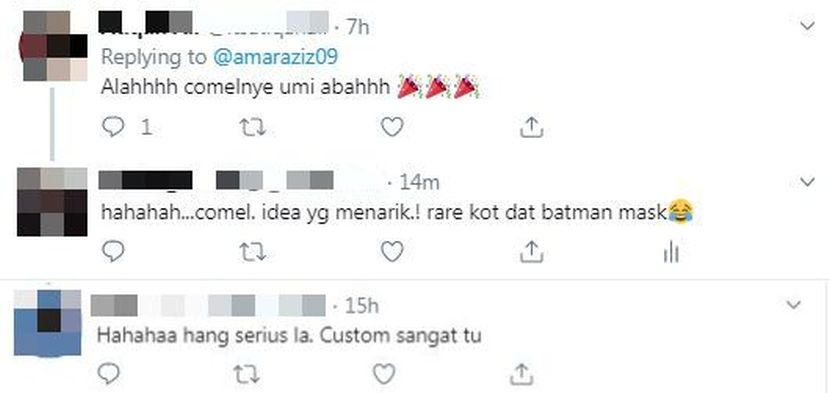Reply to the 'comelnye umi abahhh' tweet
The width and height of the screenshot is (830, 393).
(113, 128)
